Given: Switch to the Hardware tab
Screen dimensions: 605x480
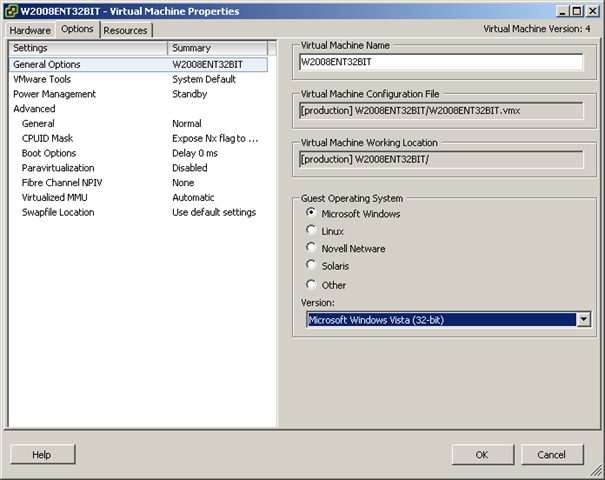Looking at the screenshot, I should coord(31,30).
